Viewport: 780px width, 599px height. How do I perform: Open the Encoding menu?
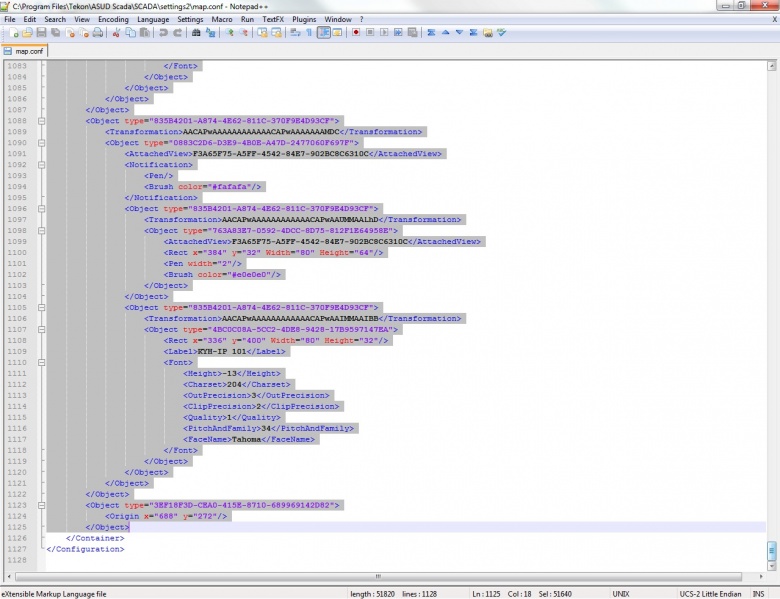(x=113, y=19)
